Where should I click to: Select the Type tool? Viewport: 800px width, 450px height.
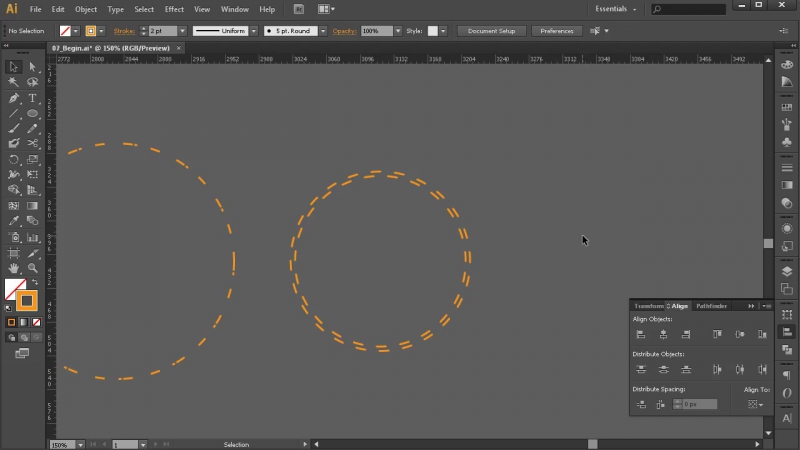click(32, 98)
